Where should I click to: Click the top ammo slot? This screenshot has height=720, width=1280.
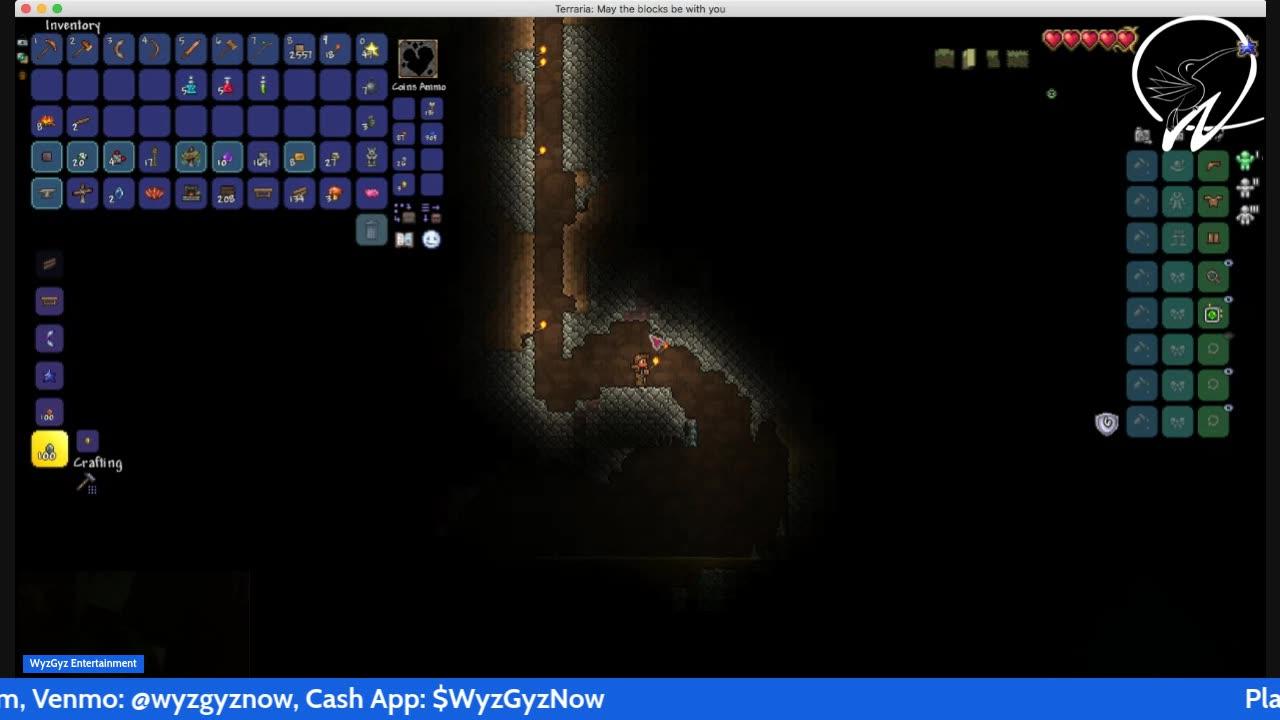click(x=431, y=108)
